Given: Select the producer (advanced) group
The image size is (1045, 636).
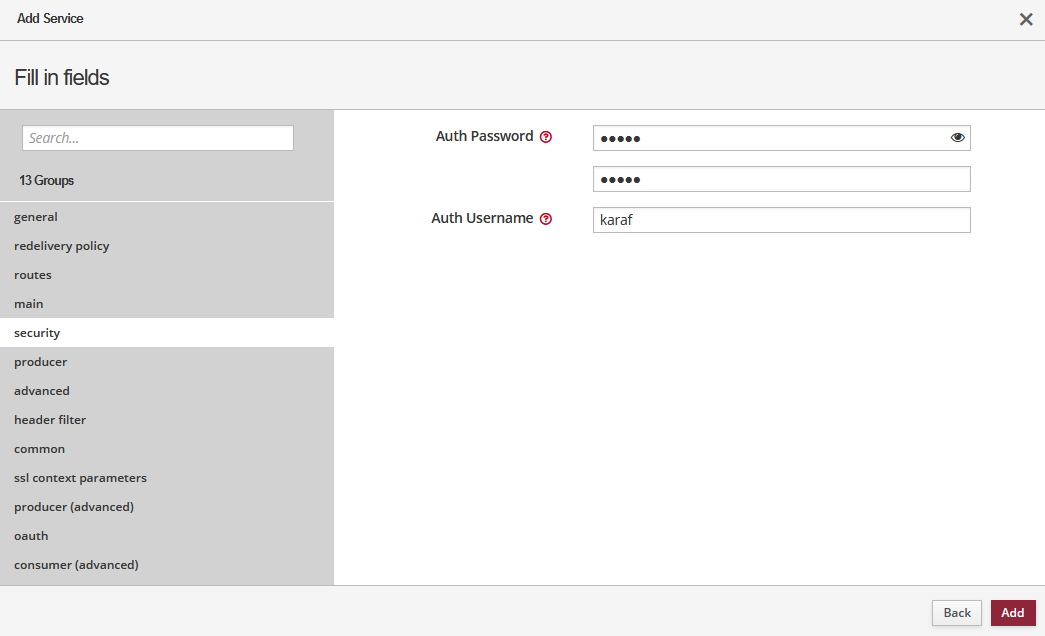Looking at the screenshot, I should (73, 507).
